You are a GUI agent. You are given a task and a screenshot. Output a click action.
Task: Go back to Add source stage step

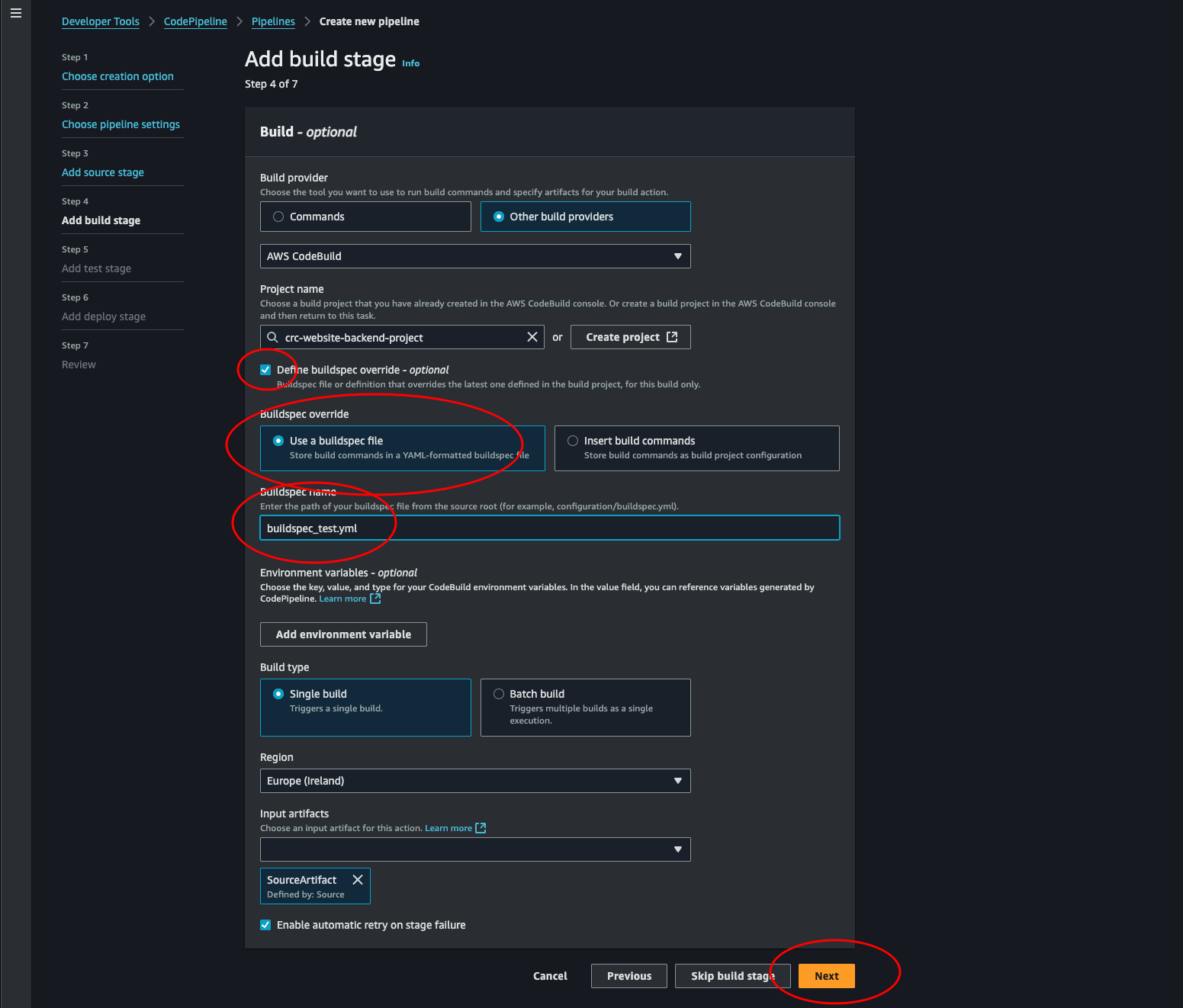click(x=103, y=172)
